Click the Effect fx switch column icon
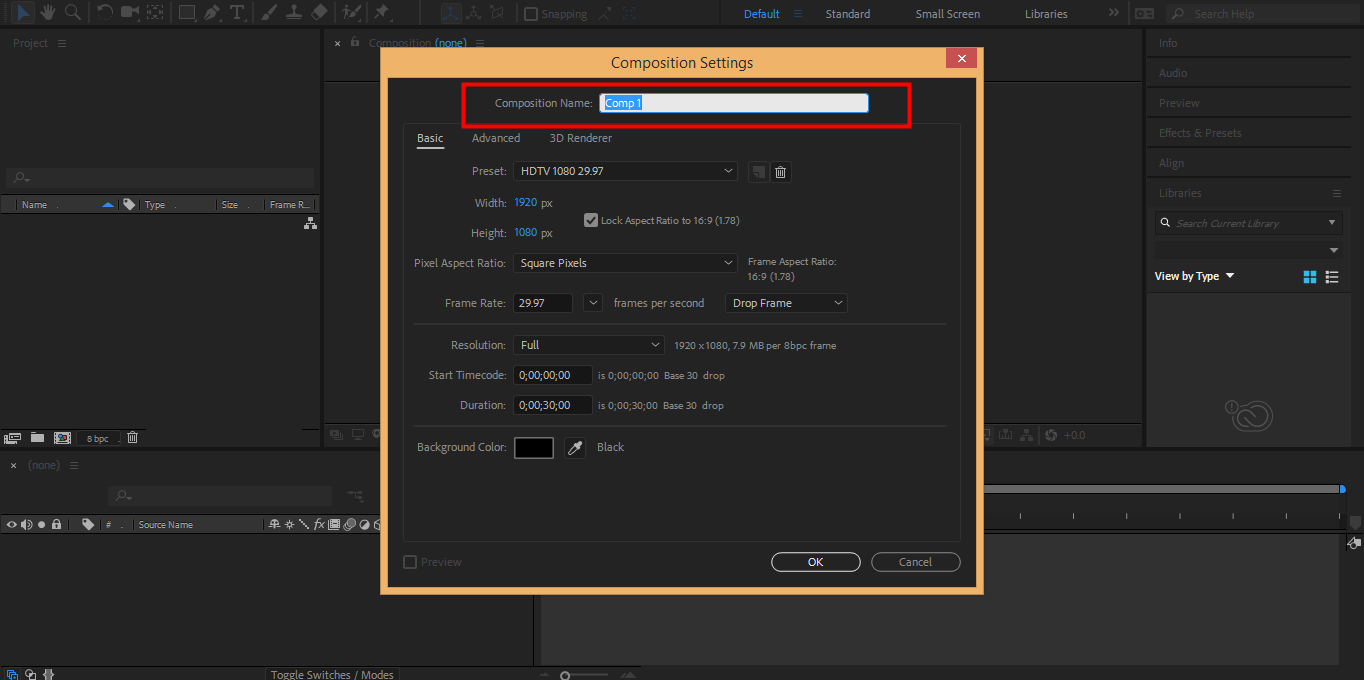Image resolution: width=1364 pixels, height=680 pixels. click(x=320, y=524)
